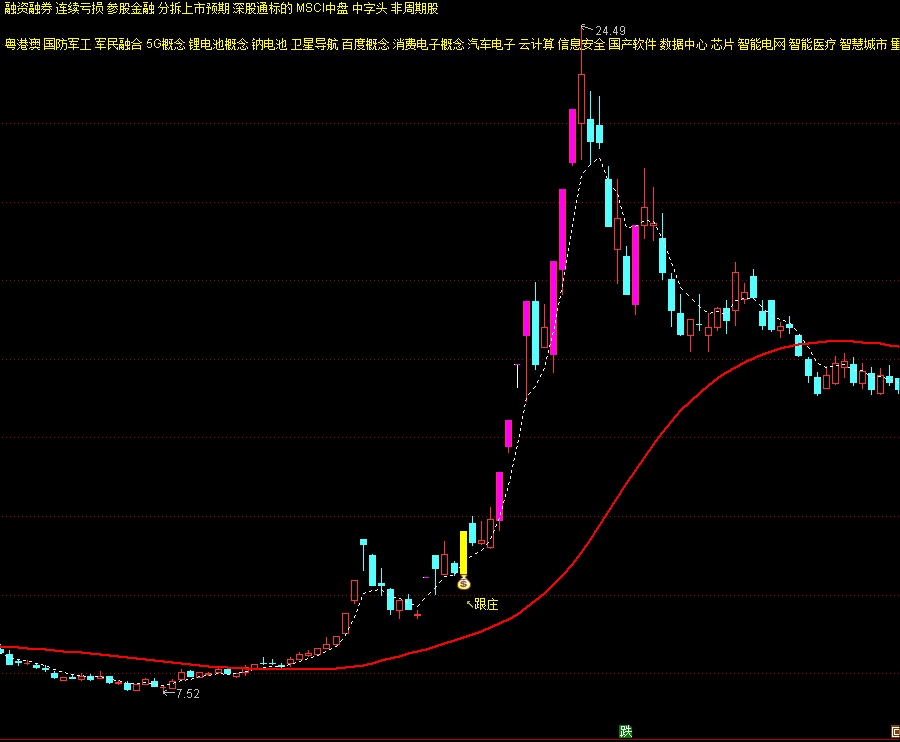Select the 卫星导航 concept label
The width and height of the screenshot is (900, 742).
315,44
